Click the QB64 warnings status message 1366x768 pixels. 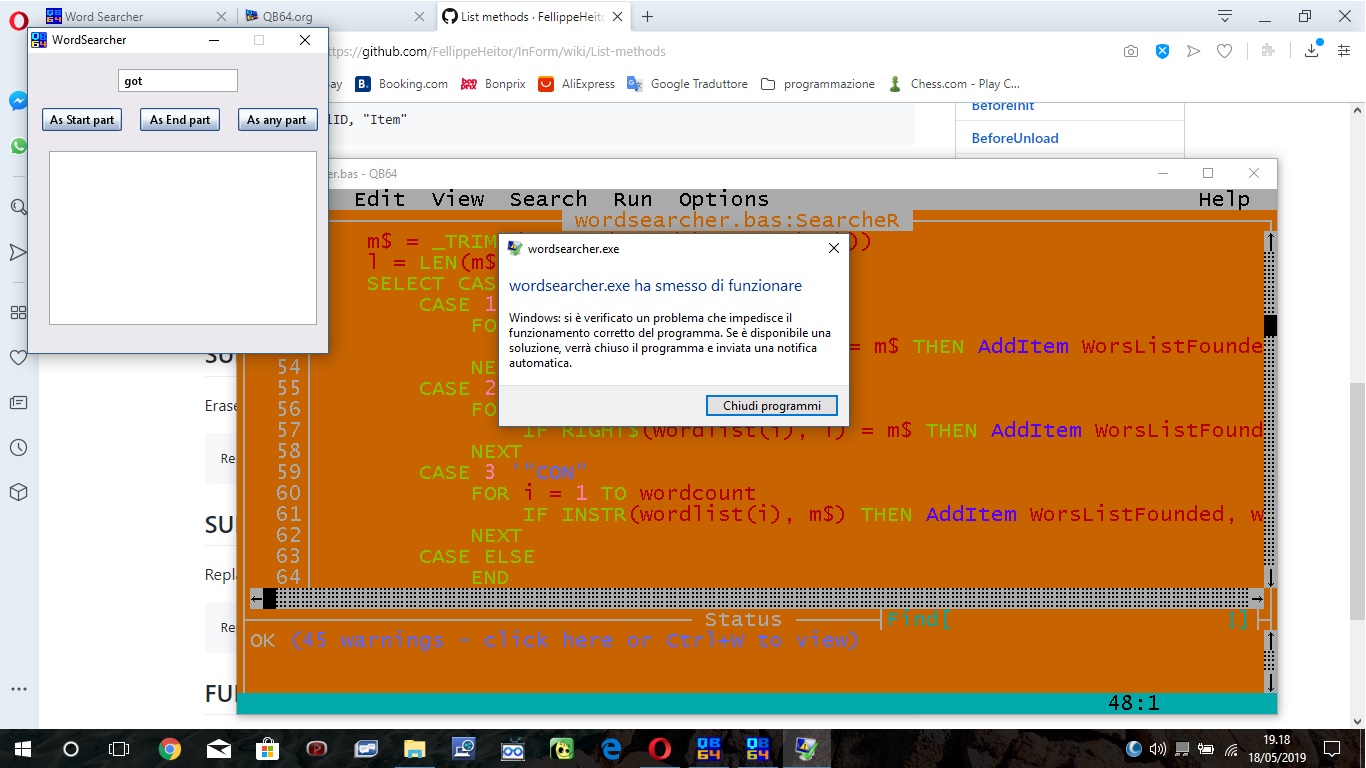574,640
